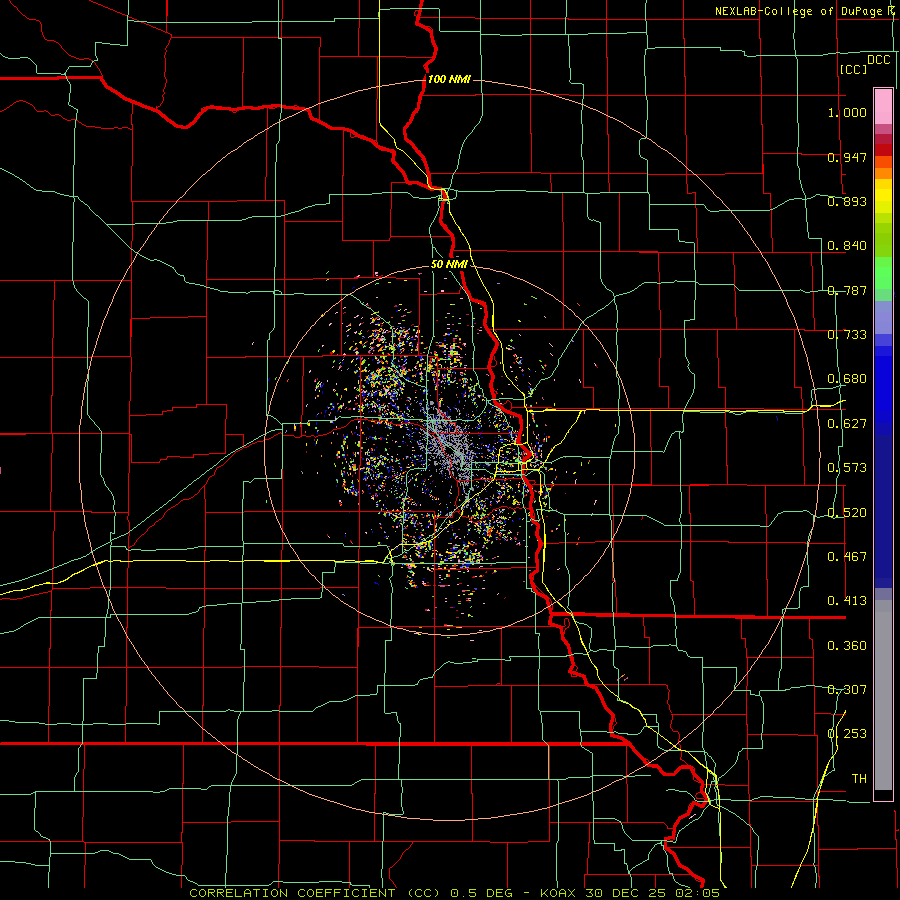Image resolution: width=900 pixels, height=900 pixels.
Task: Select the DCC label above the color scale
Action: [879, 60]
